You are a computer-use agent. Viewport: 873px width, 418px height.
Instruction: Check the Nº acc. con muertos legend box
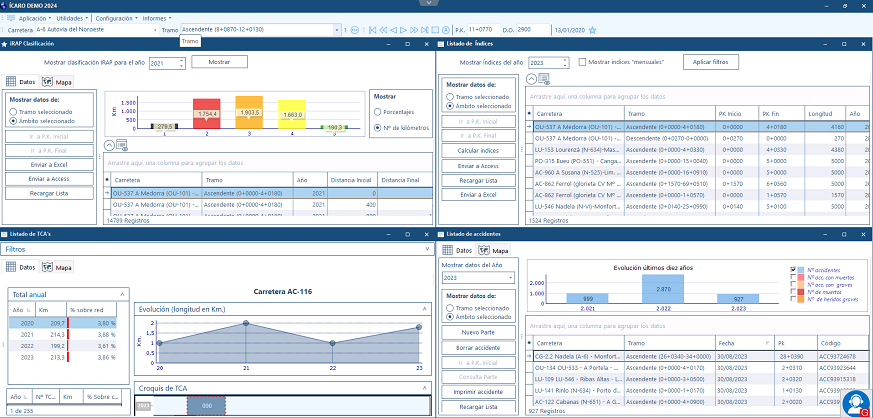[794, 277]
